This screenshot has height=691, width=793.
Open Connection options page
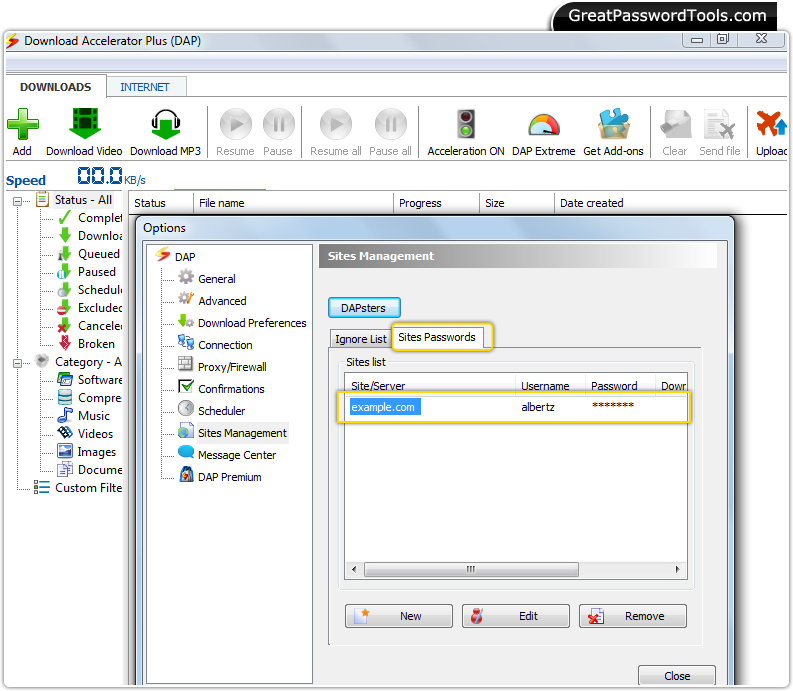215,345
